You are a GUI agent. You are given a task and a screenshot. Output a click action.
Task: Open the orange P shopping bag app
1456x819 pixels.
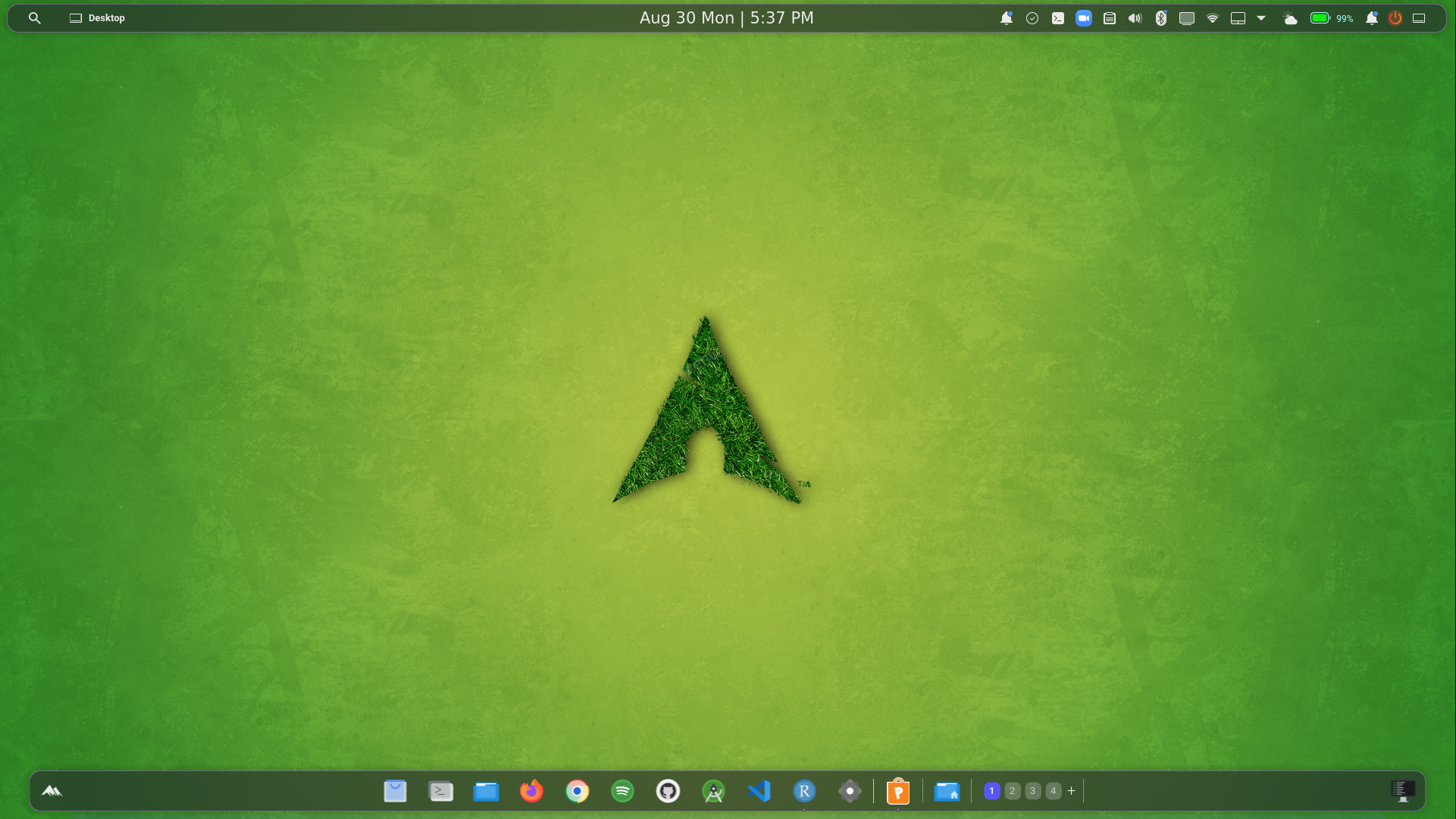click(898, 791)
